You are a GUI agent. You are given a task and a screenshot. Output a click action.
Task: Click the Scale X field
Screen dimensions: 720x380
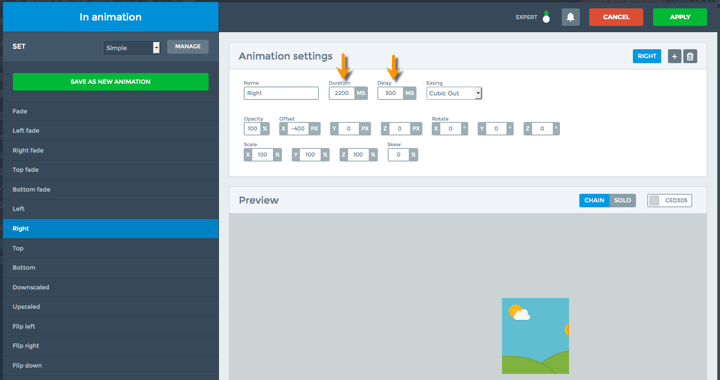[x=263, y=155]
